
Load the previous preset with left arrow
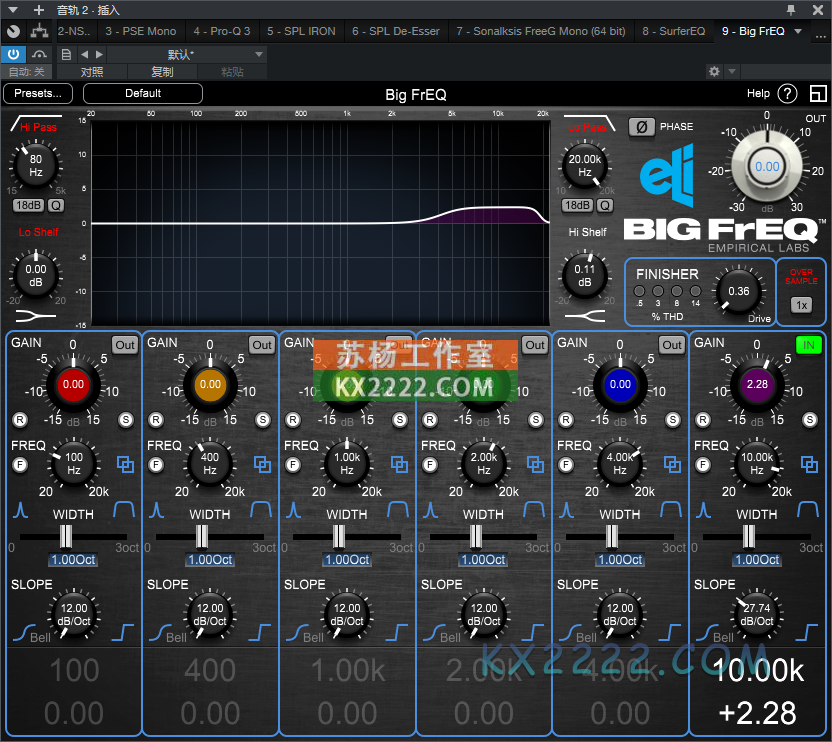(x=84, y=54)
